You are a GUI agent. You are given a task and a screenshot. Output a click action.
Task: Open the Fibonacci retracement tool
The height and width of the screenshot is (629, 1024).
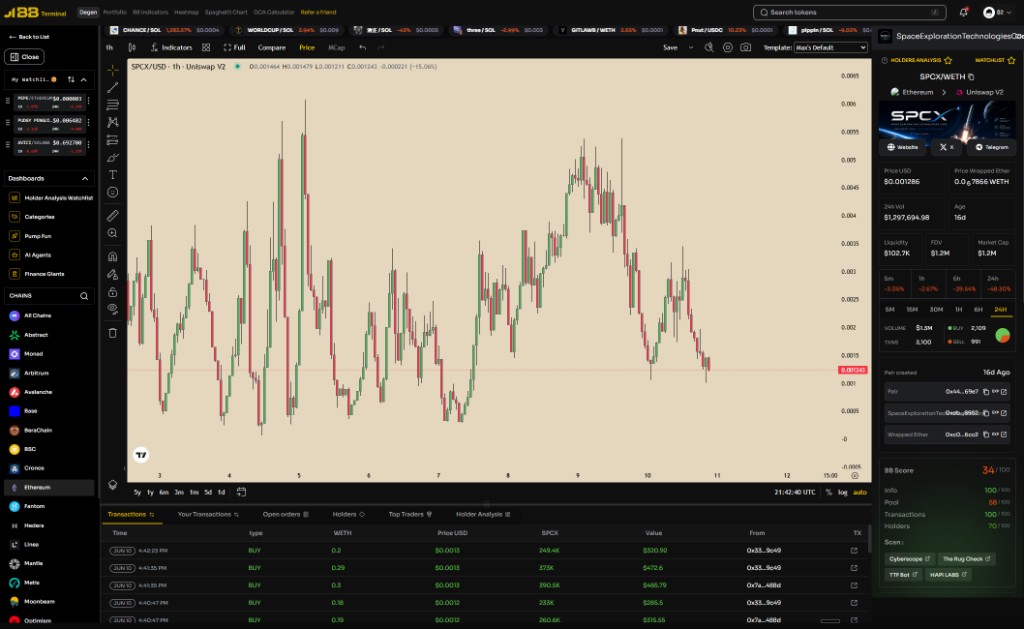pyautogui.click(x=112, y=105)
